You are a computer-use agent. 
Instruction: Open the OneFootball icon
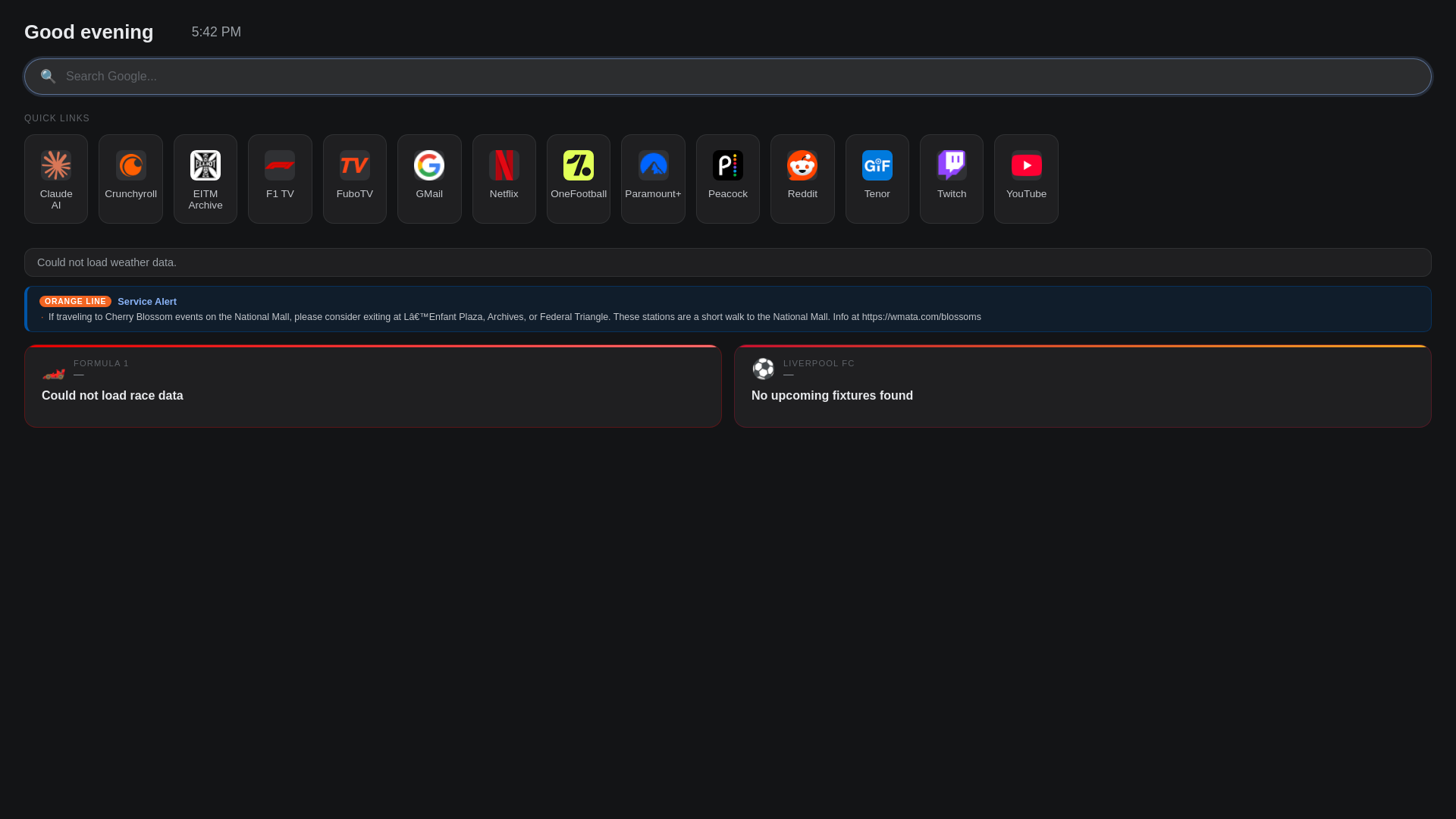coord(579,165)
